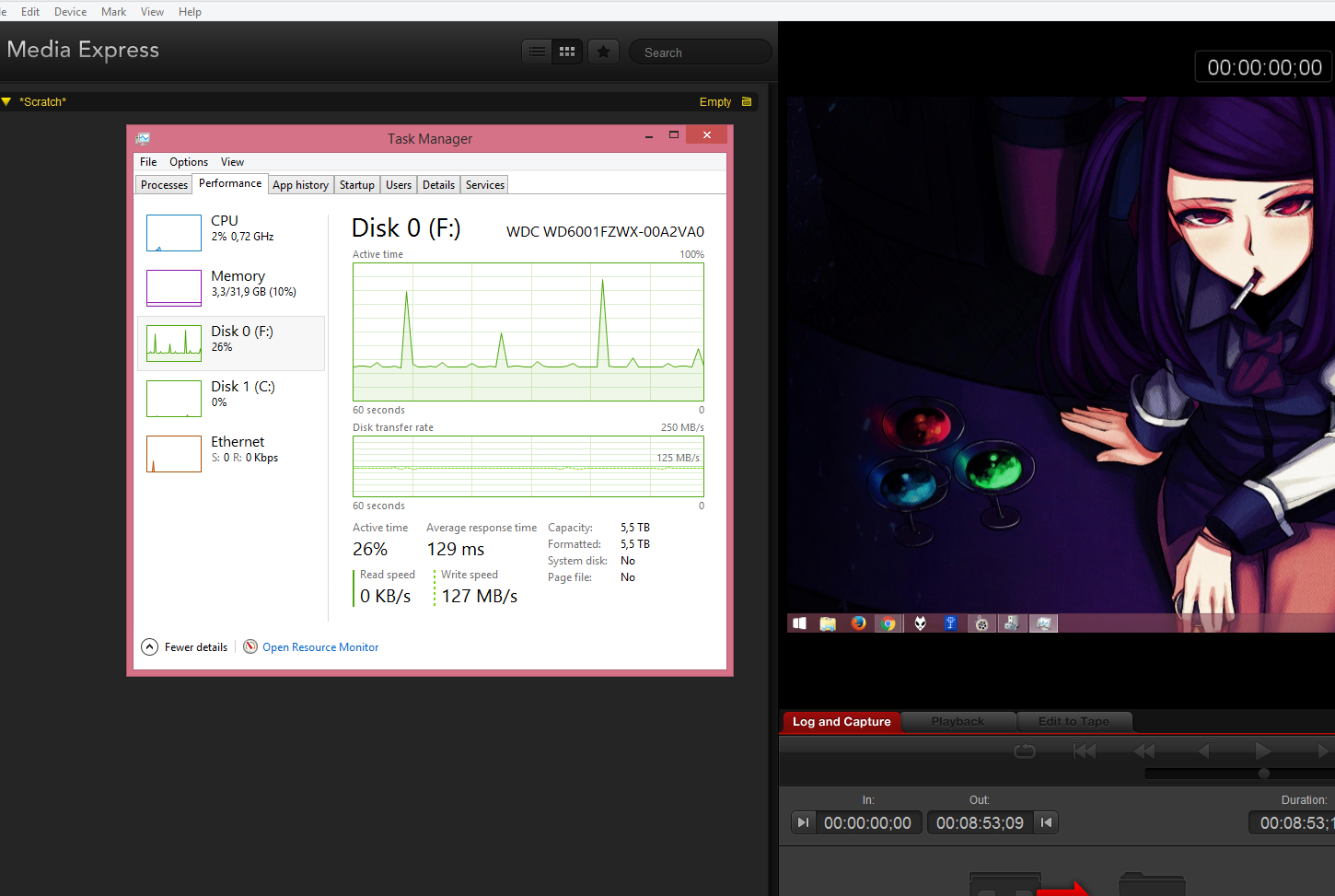The width and height of the screenshot is (1335, 896).
Task: Select the Memory performance item
Action: pyautogui.click(x=231, y=288)
